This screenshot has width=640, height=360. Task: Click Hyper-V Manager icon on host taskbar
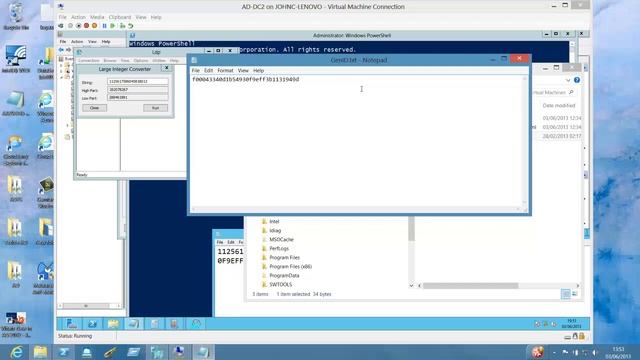coord(157,352)
